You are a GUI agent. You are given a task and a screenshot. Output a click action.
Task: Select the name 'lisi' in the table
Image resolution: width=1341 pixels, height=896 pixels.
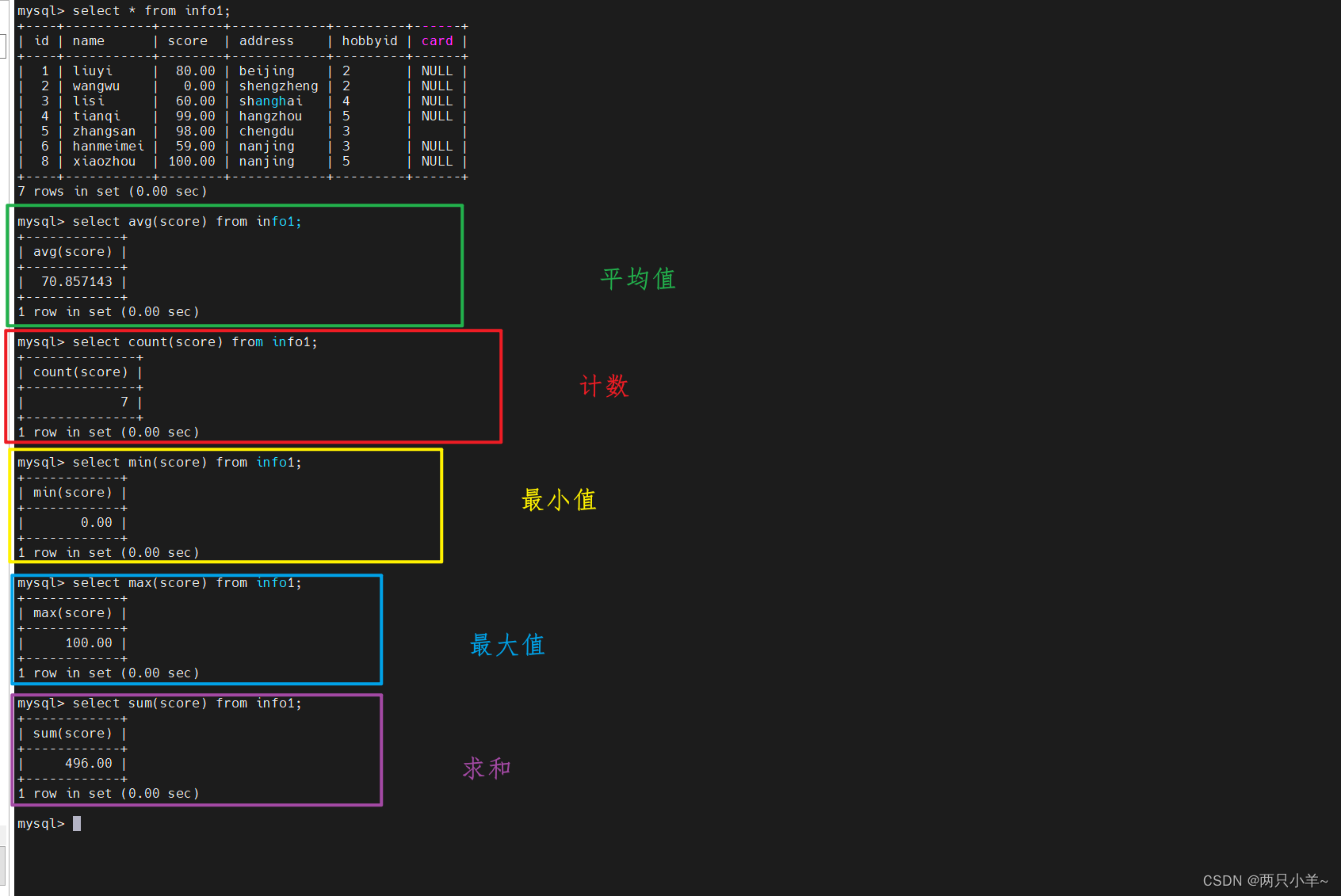click(88, 101)
